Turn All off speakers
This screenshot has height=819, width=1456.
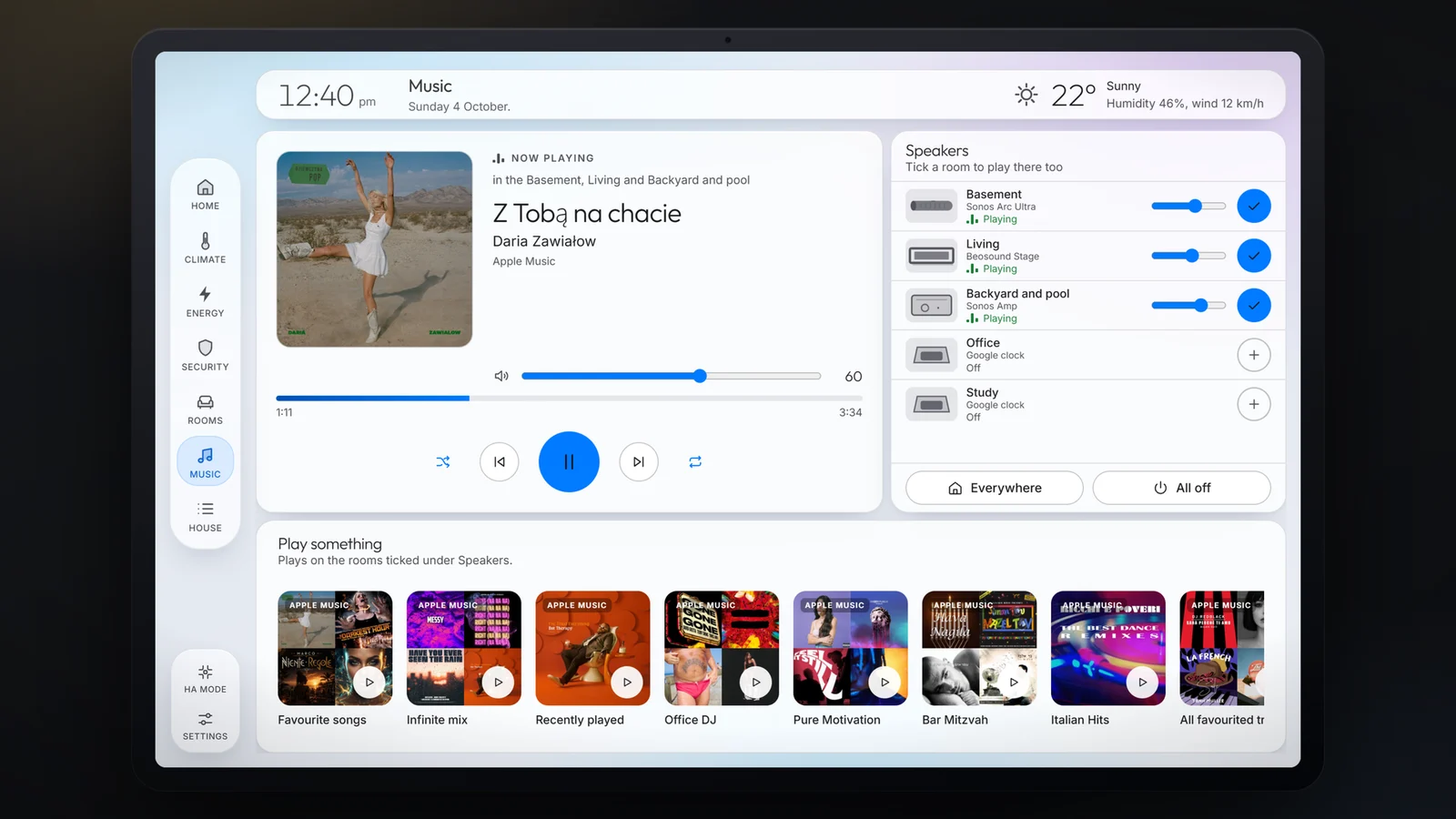pyautogui.click(x=1182, y=488)
